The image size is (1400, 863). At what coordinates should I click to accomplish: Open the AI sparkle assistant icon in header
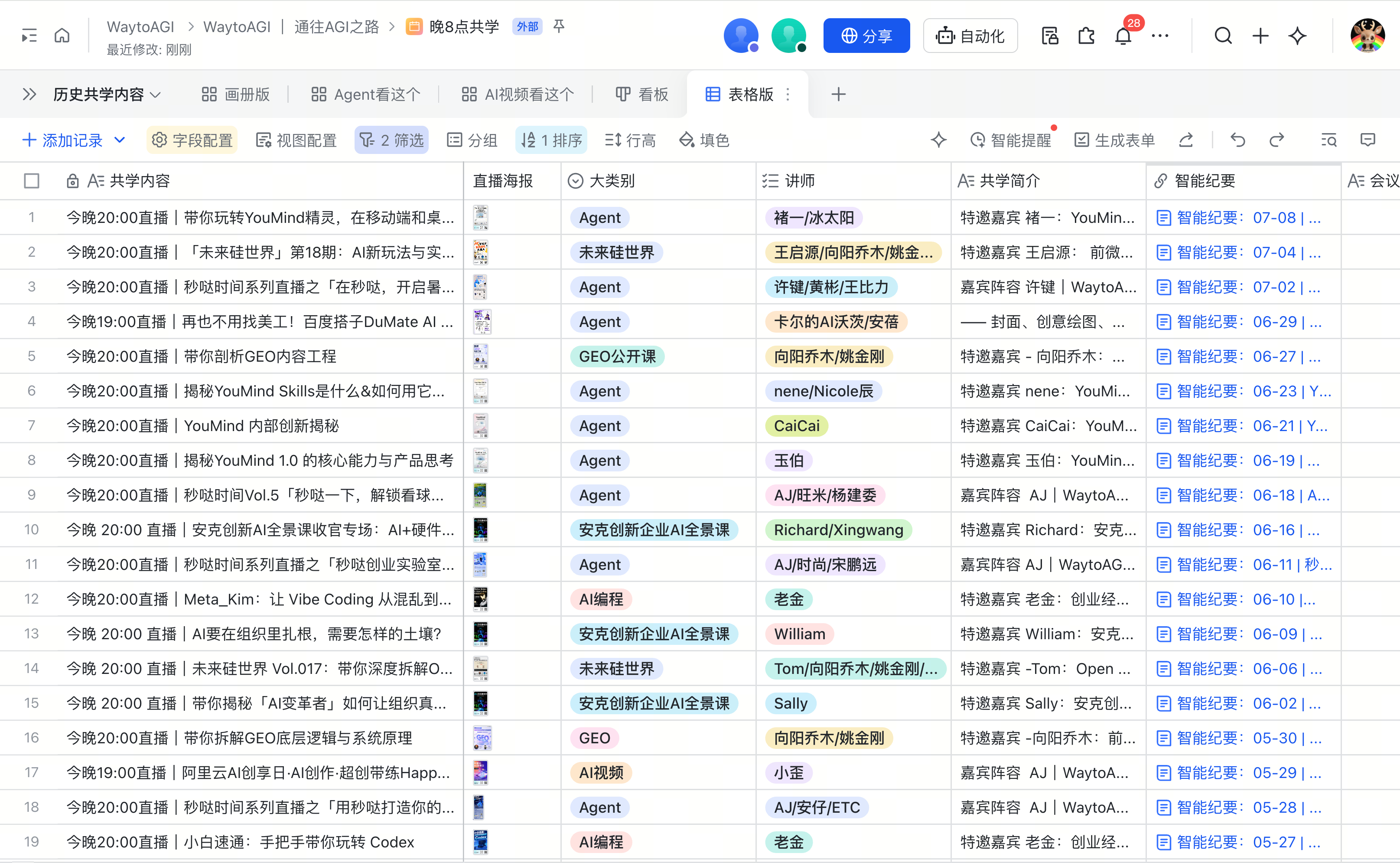[1298, 36]
